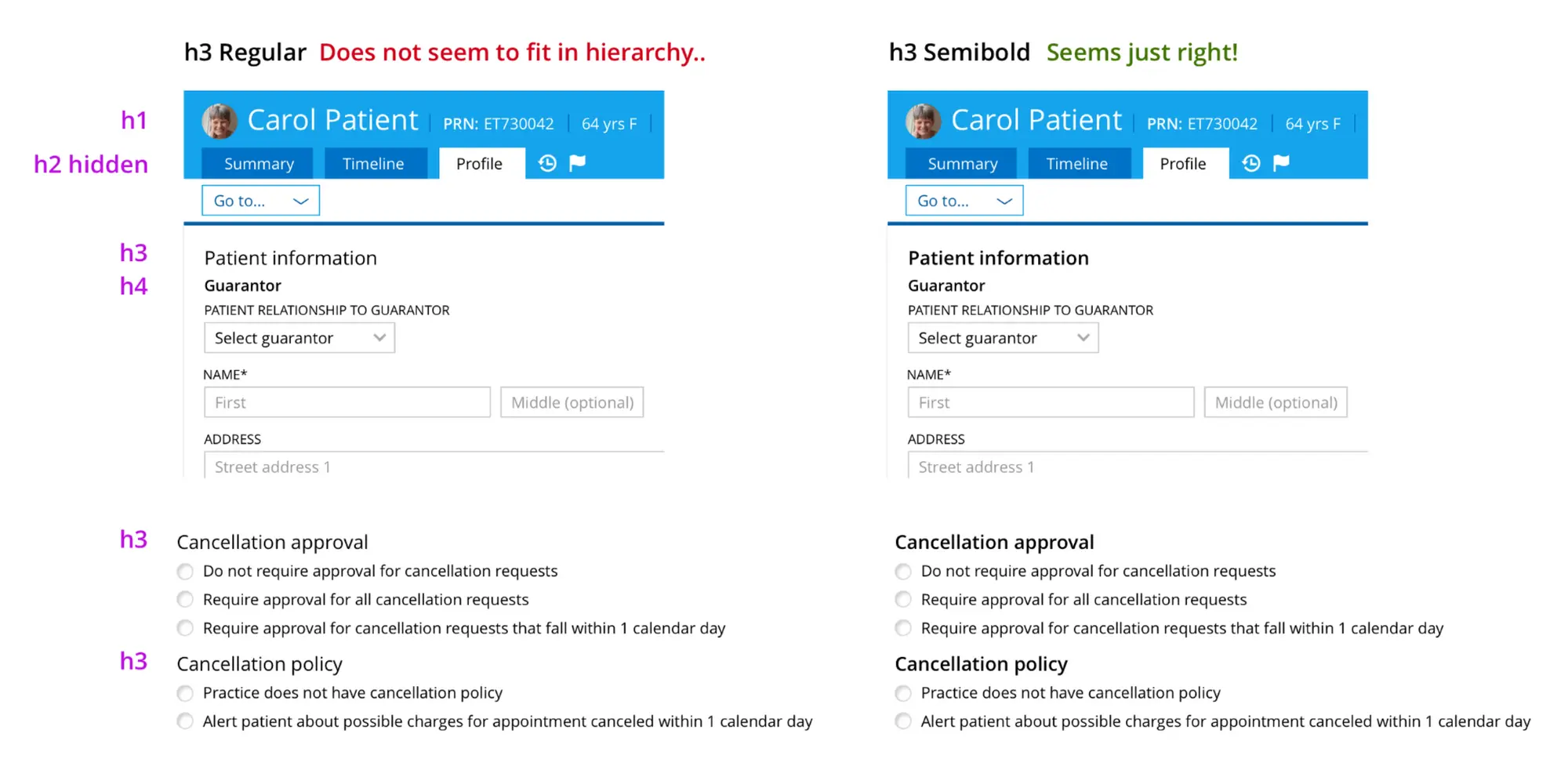Expand 'Select guarantor' dropdown in h3 Semibold example
Screen dimensions: 1568x759
[1003, 338]
